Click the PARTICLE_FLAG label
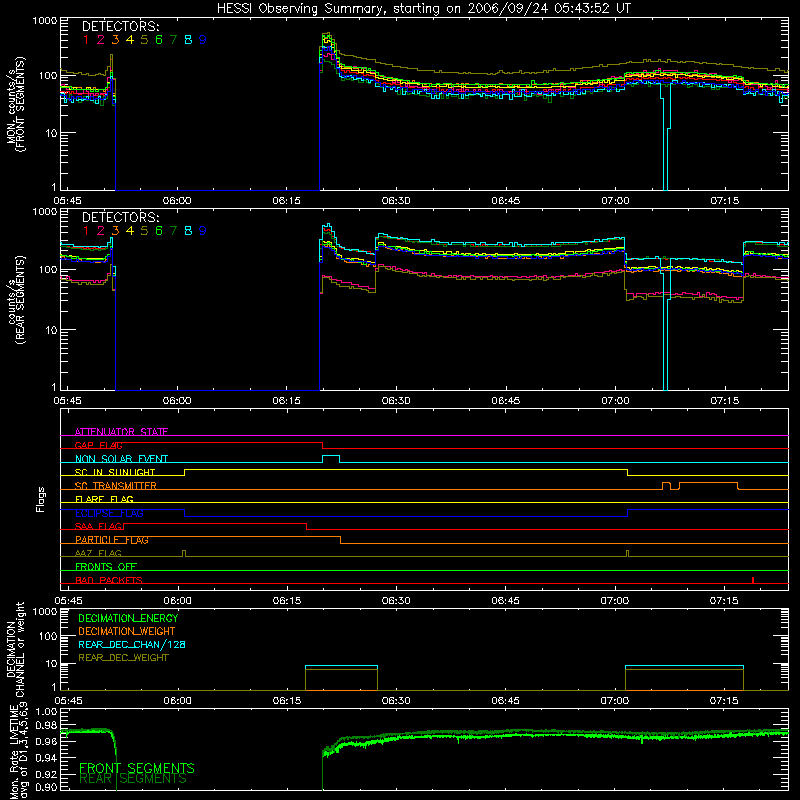 point(112,540)
